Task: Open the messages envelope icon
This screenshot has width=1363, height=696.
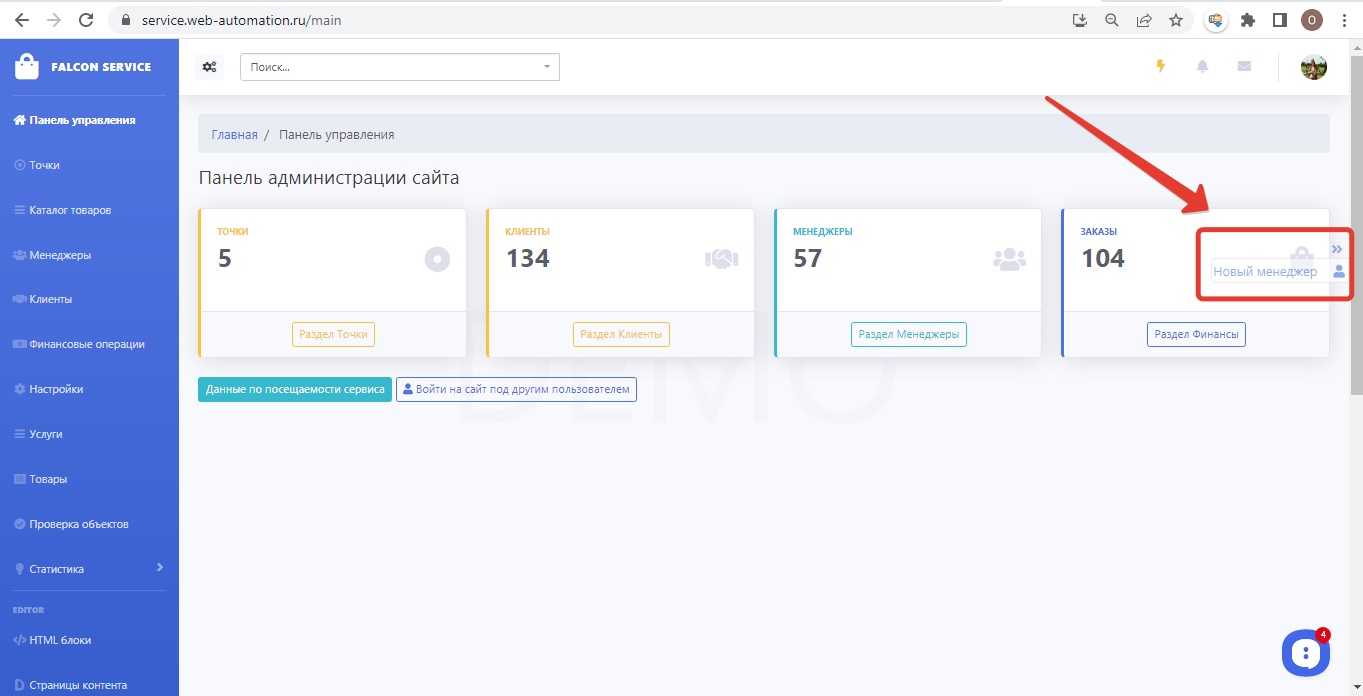Action: 1244,67
